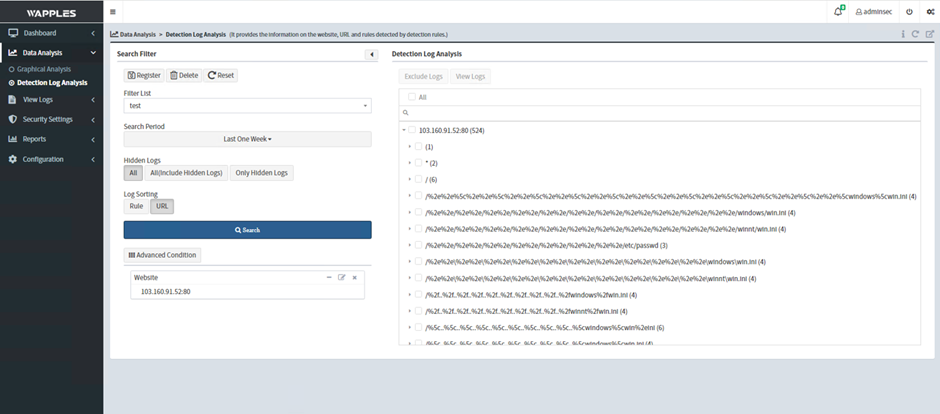Open Security Settings in the sidebar
Viewport: 940px width, 414px height.
tap(48, 119)
